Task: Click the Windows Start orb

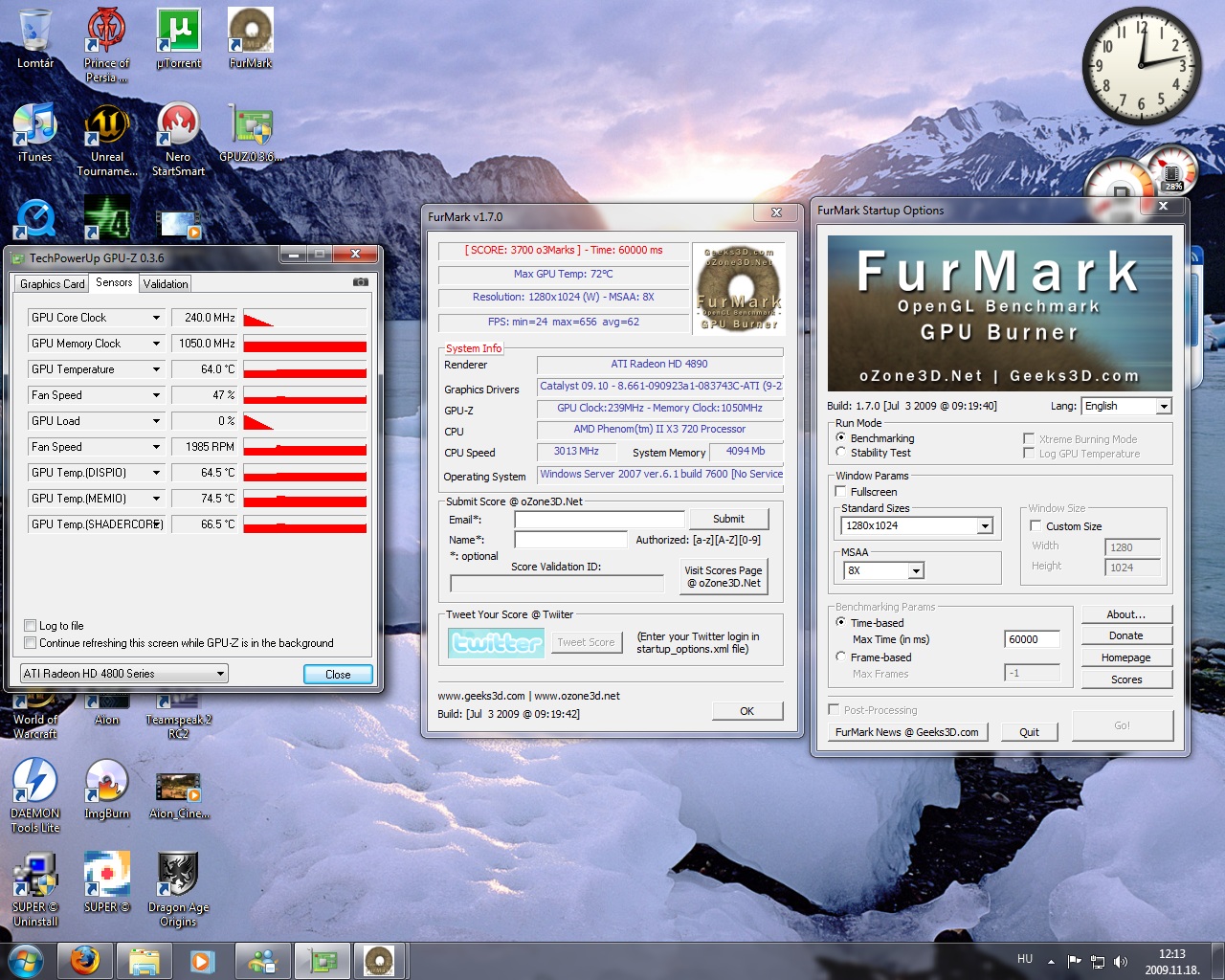Action: pos(26,960)
